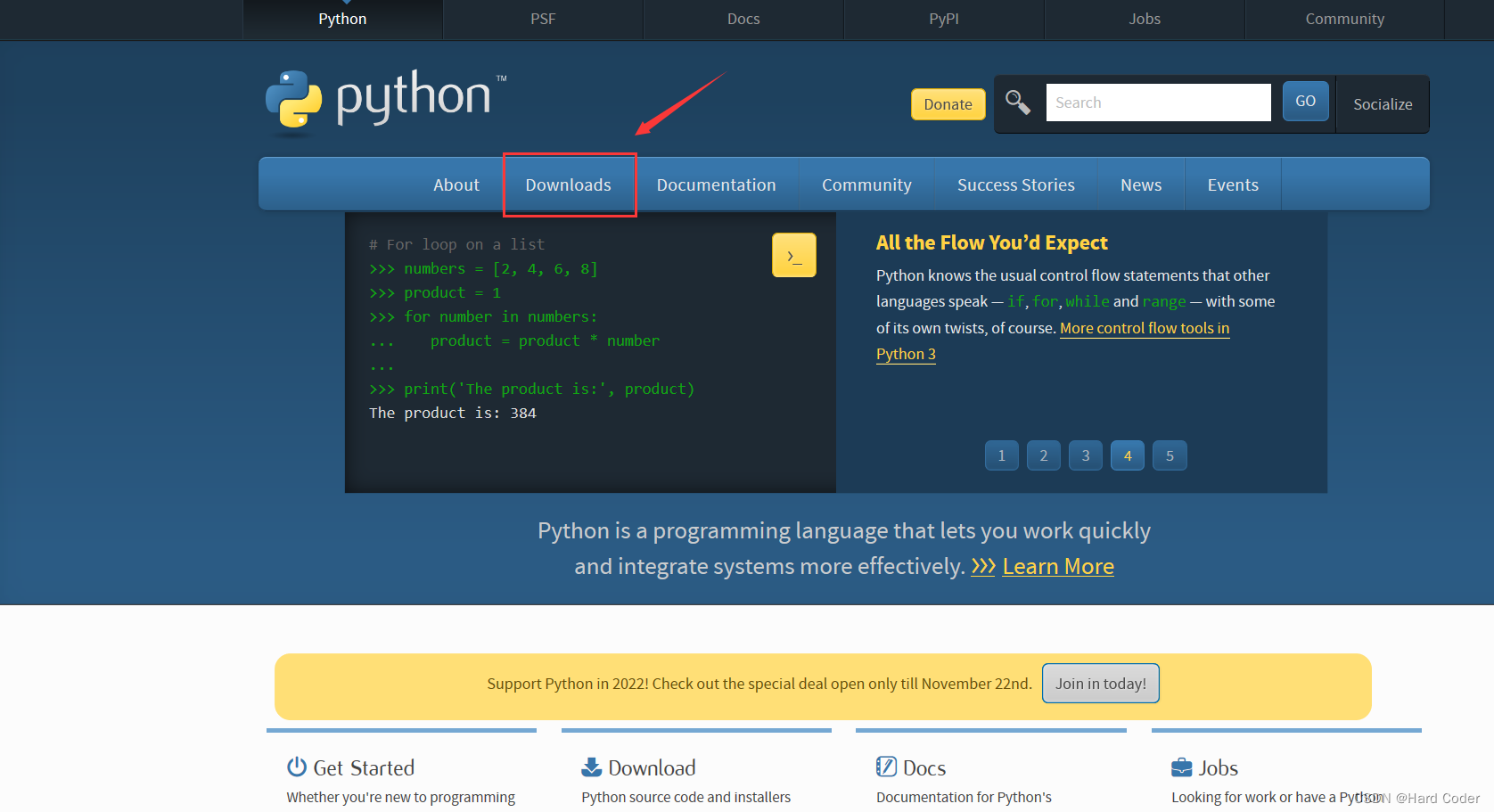Open the Events menu
Image resolution: width=1494 pixels, height=812 pixels.
[1233, 185]
